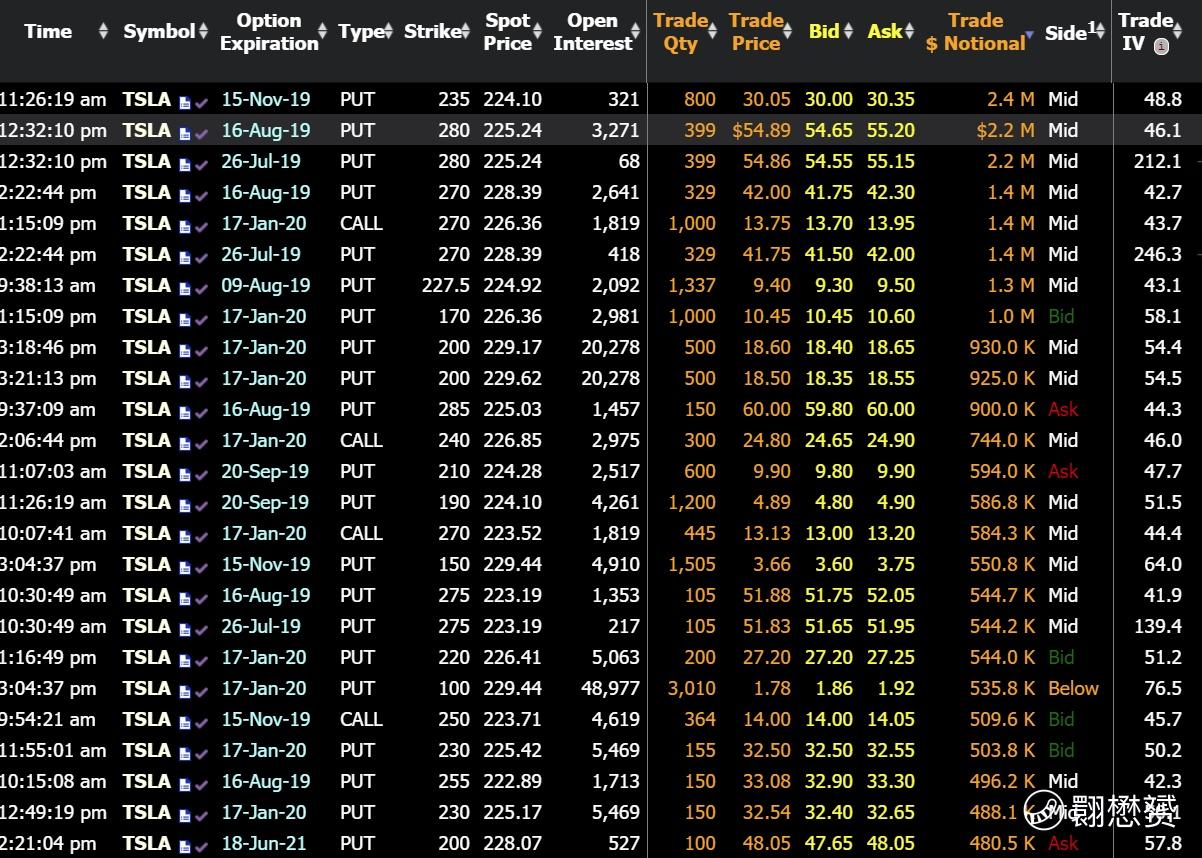This screenshot has width=1202, height=858.
Task: Open TSLA symbol on the 9:54:21 am row
Action: pyautogui.click(x=146, y=719)
